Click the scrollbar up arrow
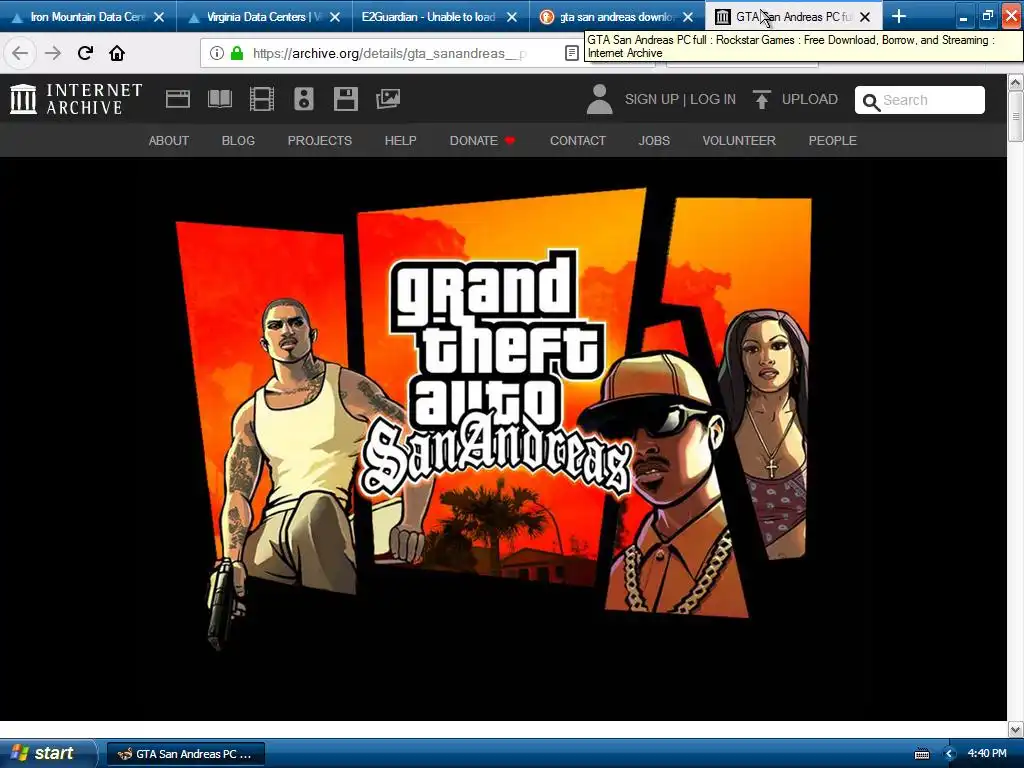This screenshot has height=768, width=1024. (x=1015, y=83)
